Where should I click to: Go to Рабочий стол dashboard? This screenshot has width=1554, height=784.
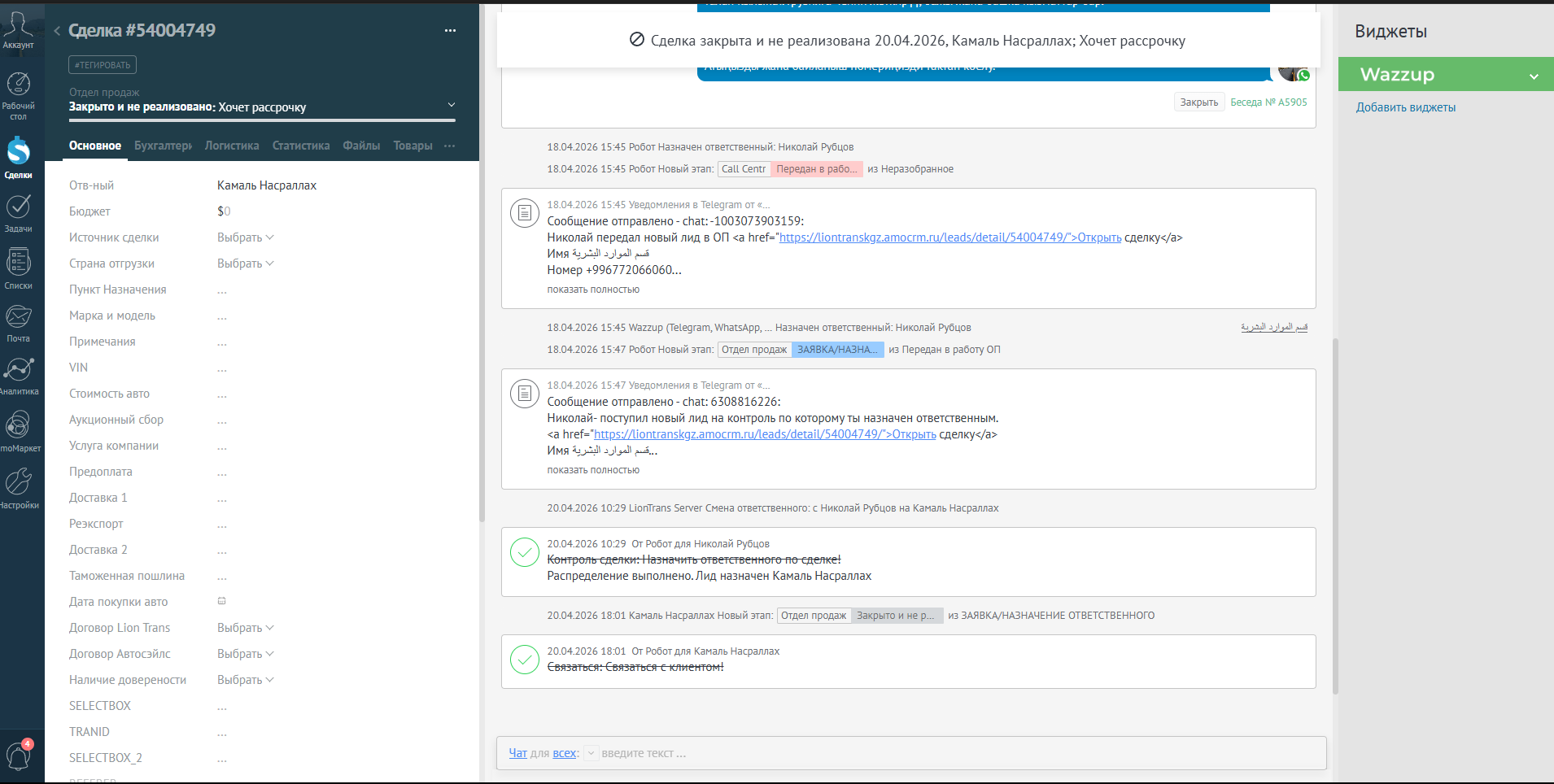point(18,96)
